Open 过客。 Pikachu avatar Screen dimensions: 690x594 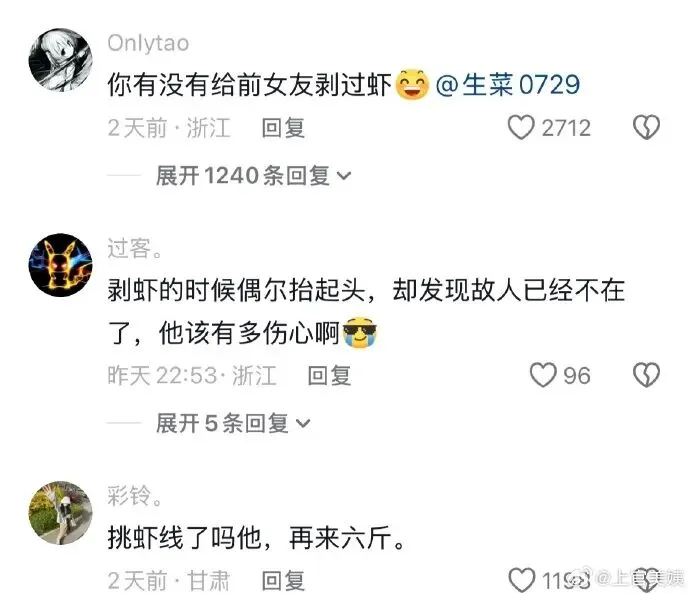(61, 265)
